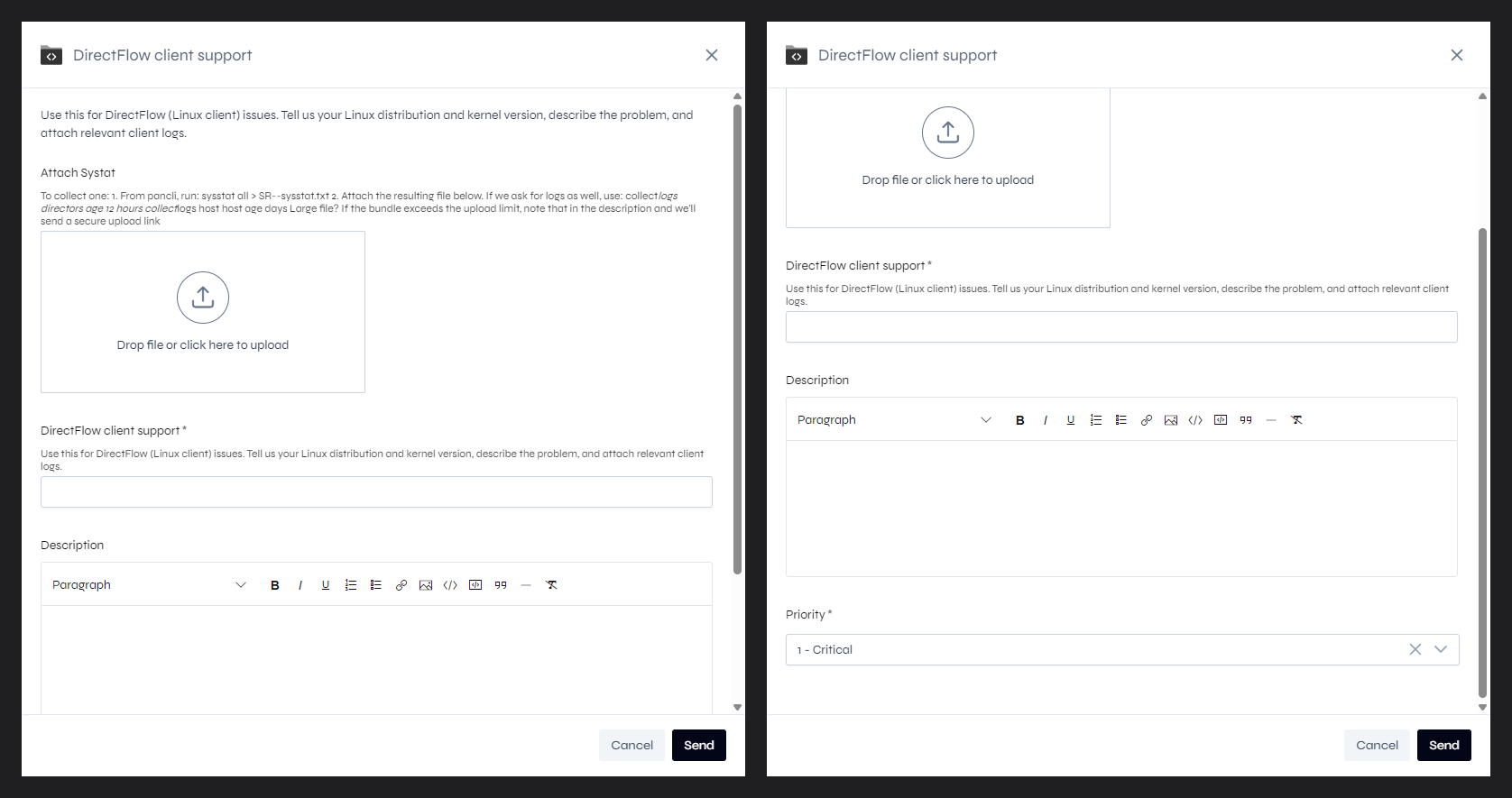Apply inline code in left dialog editor
The width and height of the screenshot is (1512, 798).
(450, 585)
